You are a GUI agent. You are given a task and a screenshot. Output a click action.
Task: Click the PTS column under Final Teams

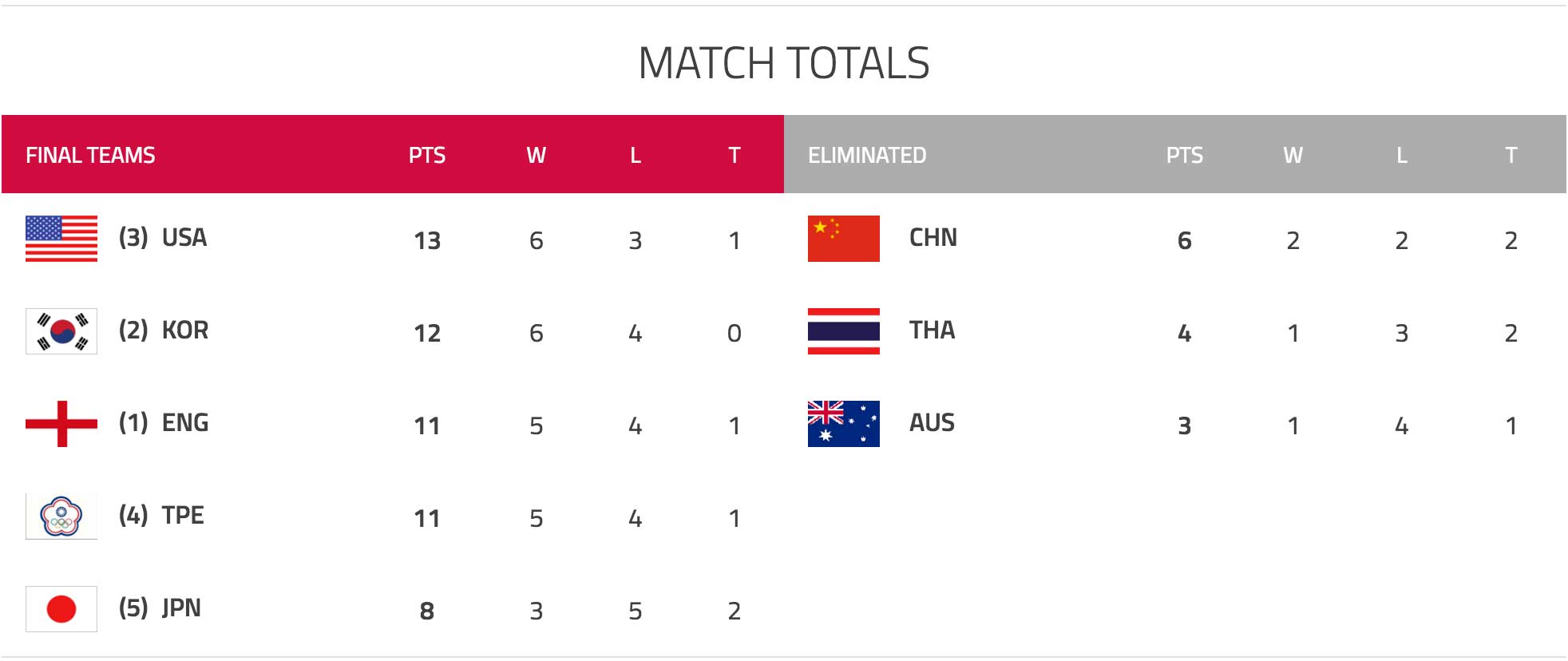[x=427, y=155]
